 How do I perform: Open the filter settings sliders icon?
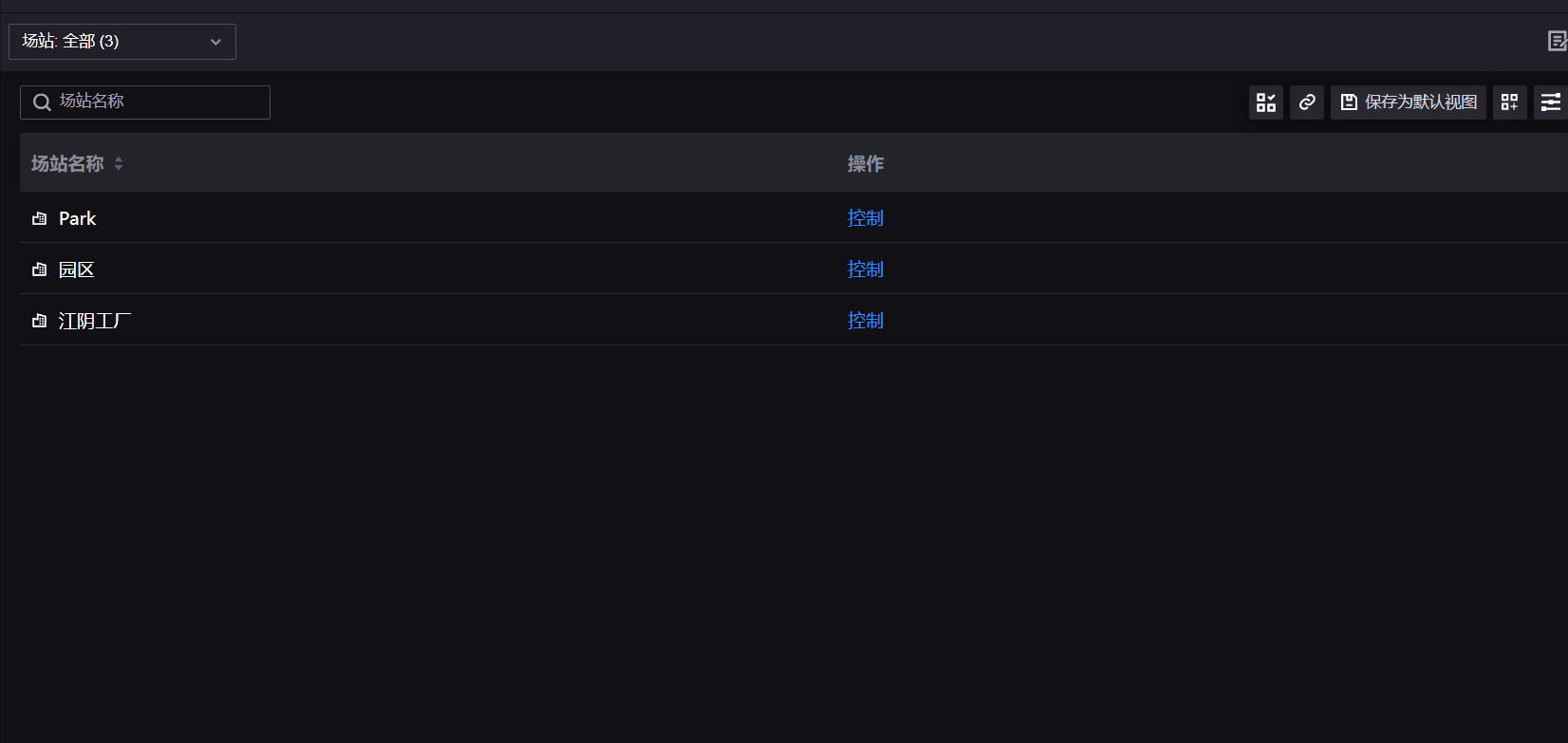pyautogui.click(x=1551, y=102)
